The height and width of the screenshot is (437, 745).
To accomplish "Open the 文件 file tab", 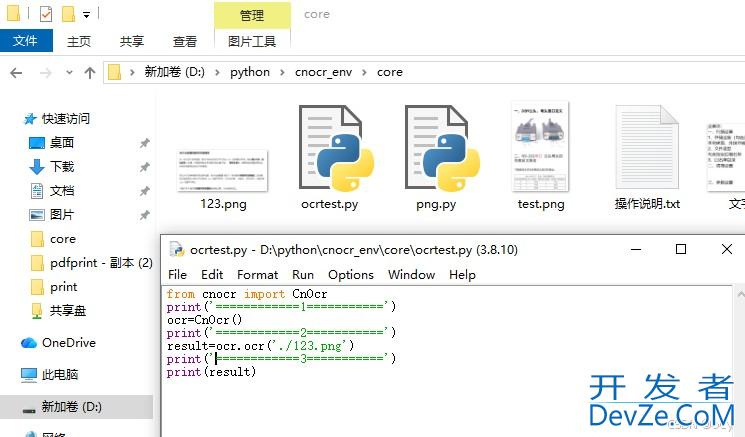I will point(26,41).
